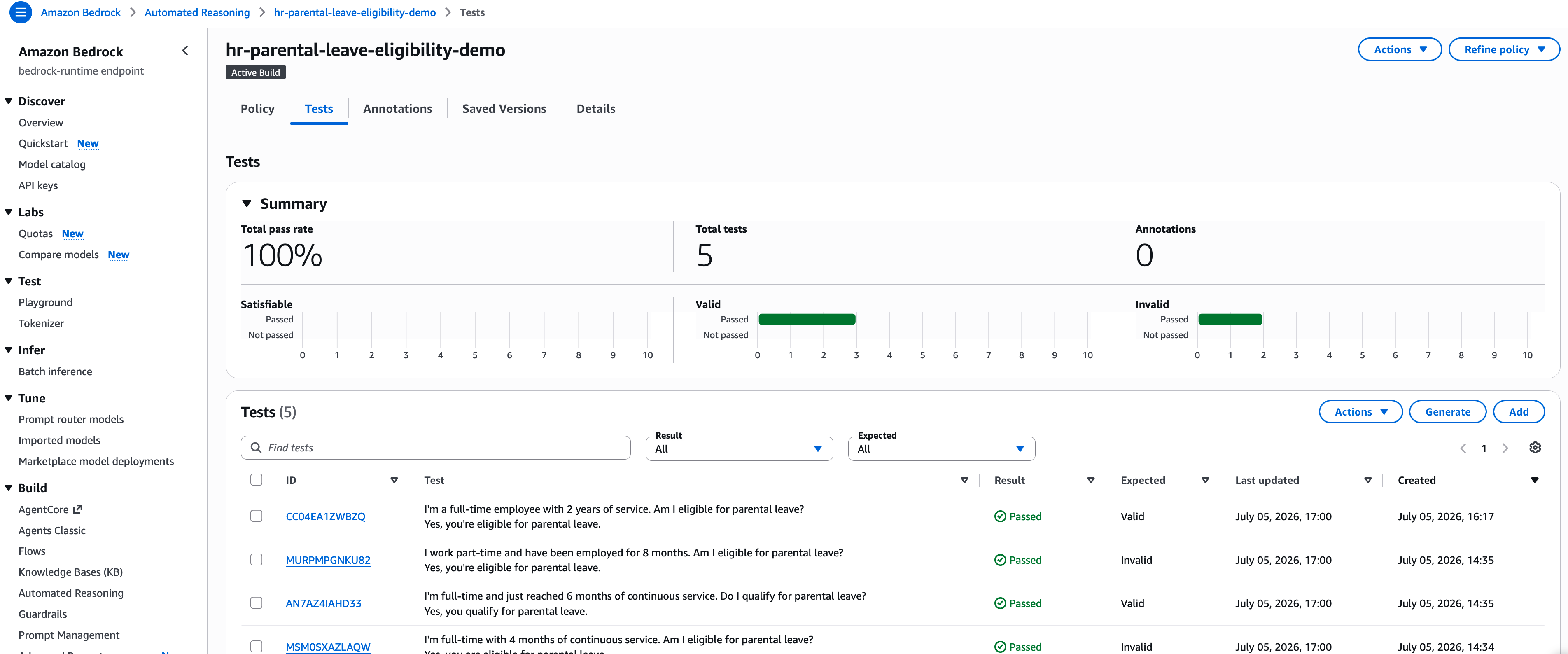Click Passed status icon for MSM0SXAZLAQW
This screenshot has height=654, width=1568.
click(999, 647)
